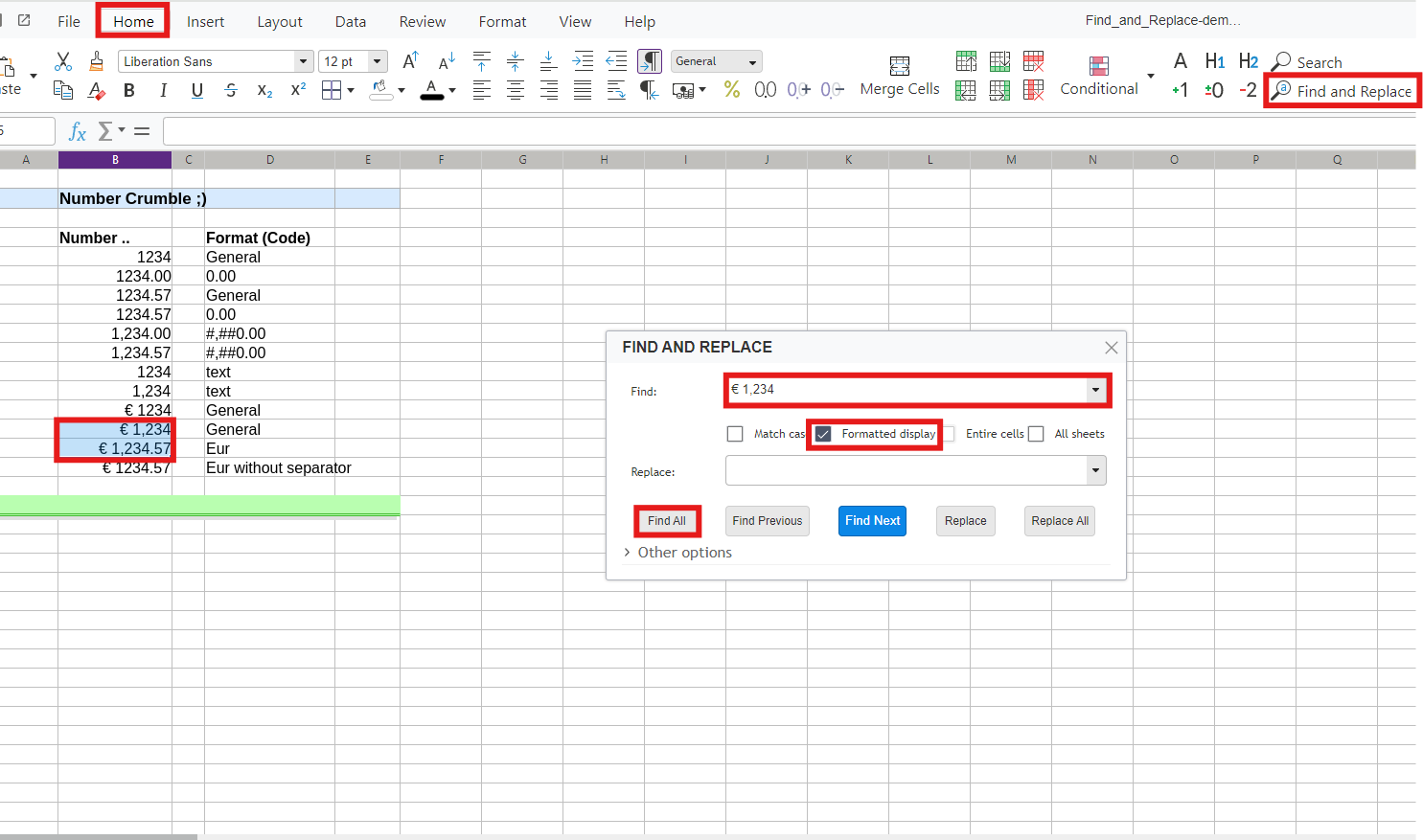The image size is (1423, 840).
Task: Open the Find field history dropdown
Action: (x=1094, y=390)
